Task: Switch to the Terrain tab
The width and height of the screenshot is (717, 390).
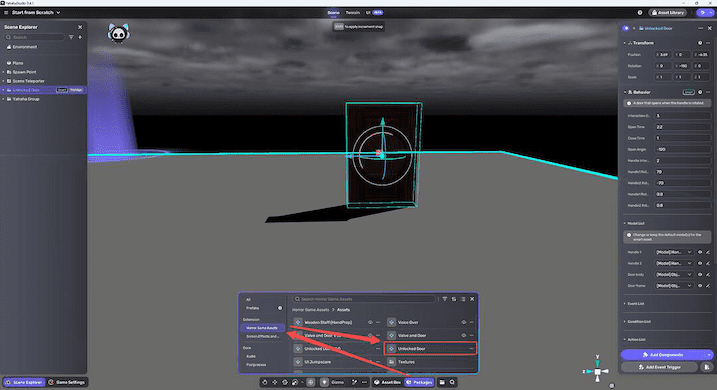Action: click(353, 13)
